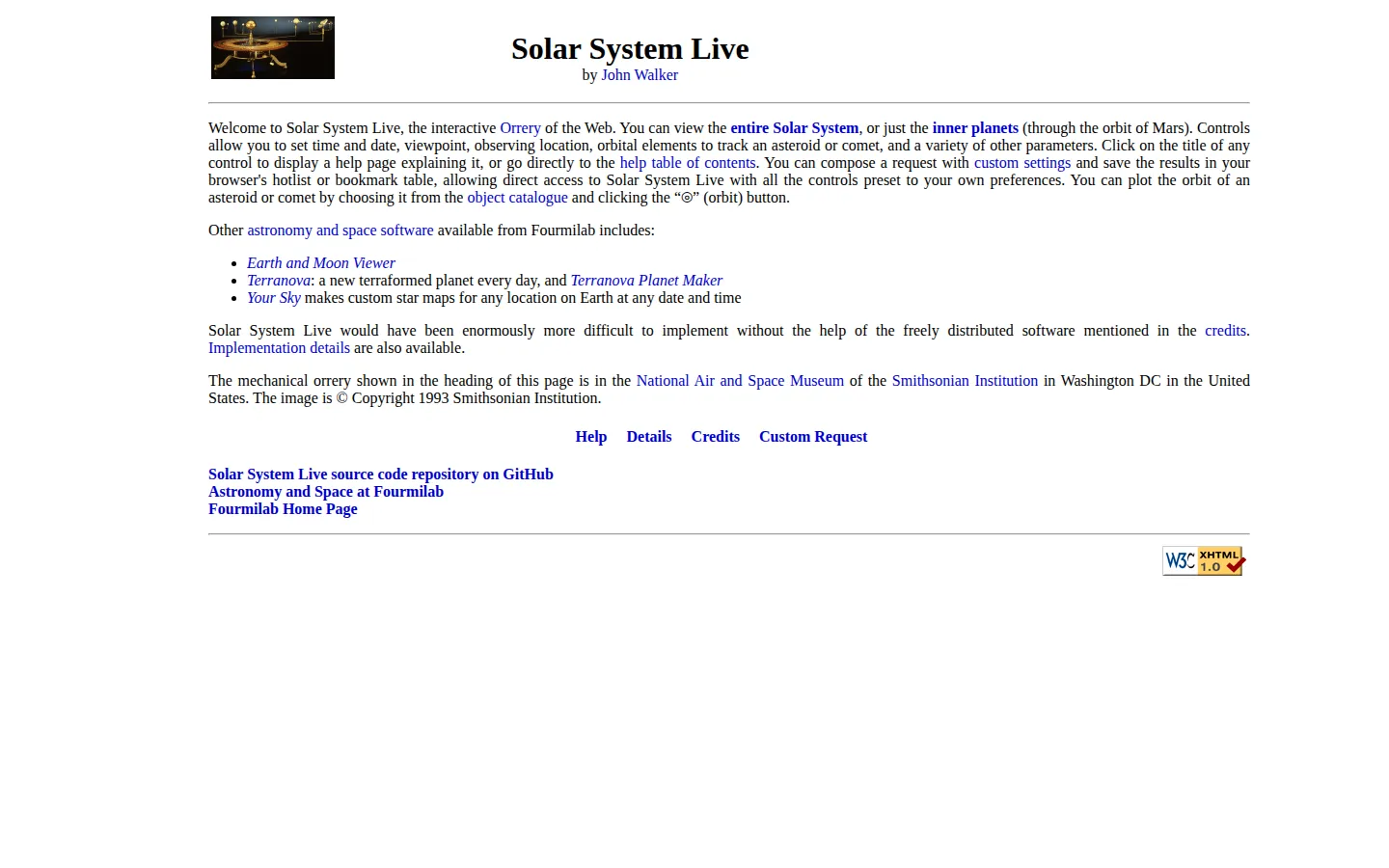This screenshot has height=868, width=1389.
Task: Open astronomy and space software link
Action: click(340, 231)
